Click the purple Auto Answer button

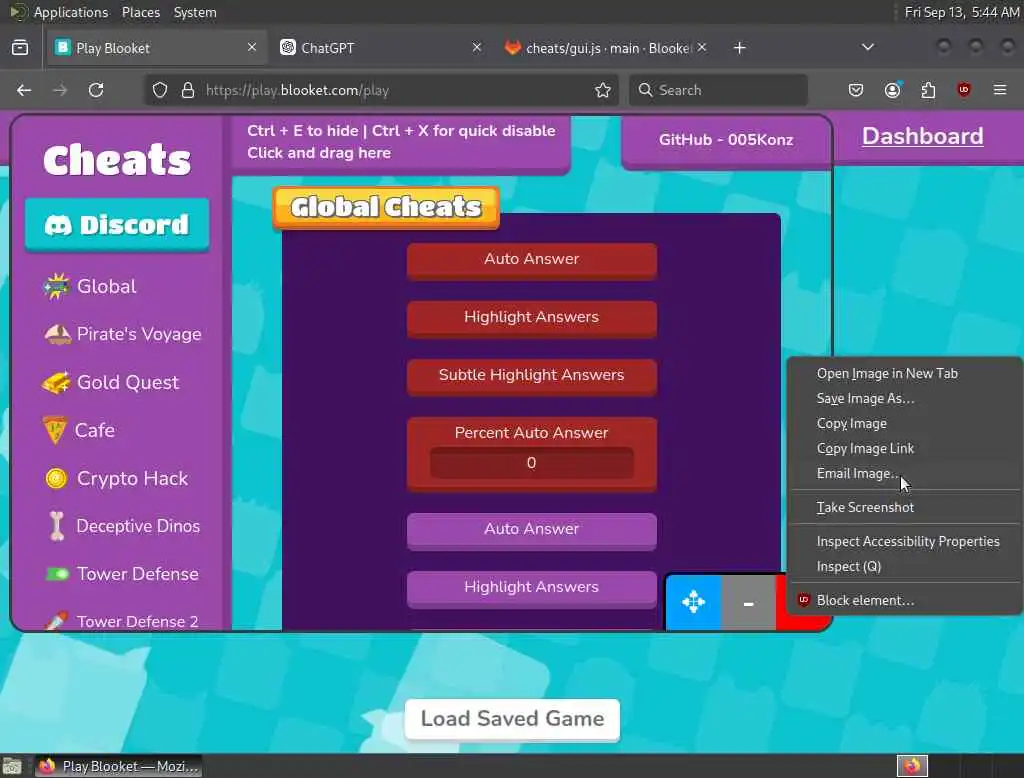tap(532, 530)
